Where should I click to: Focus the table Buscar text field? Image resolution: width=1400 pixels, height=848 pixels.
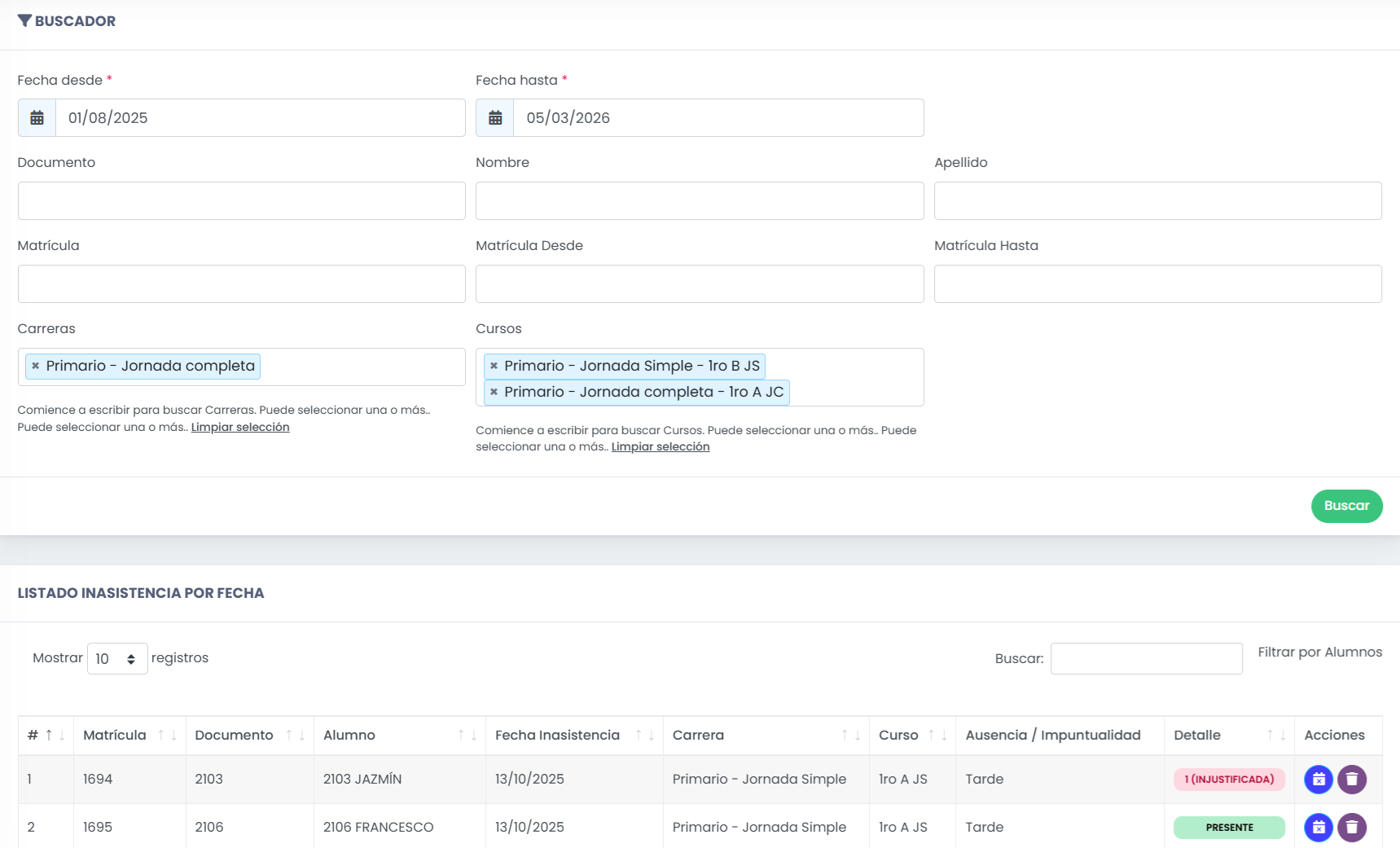pos(1146,658)
